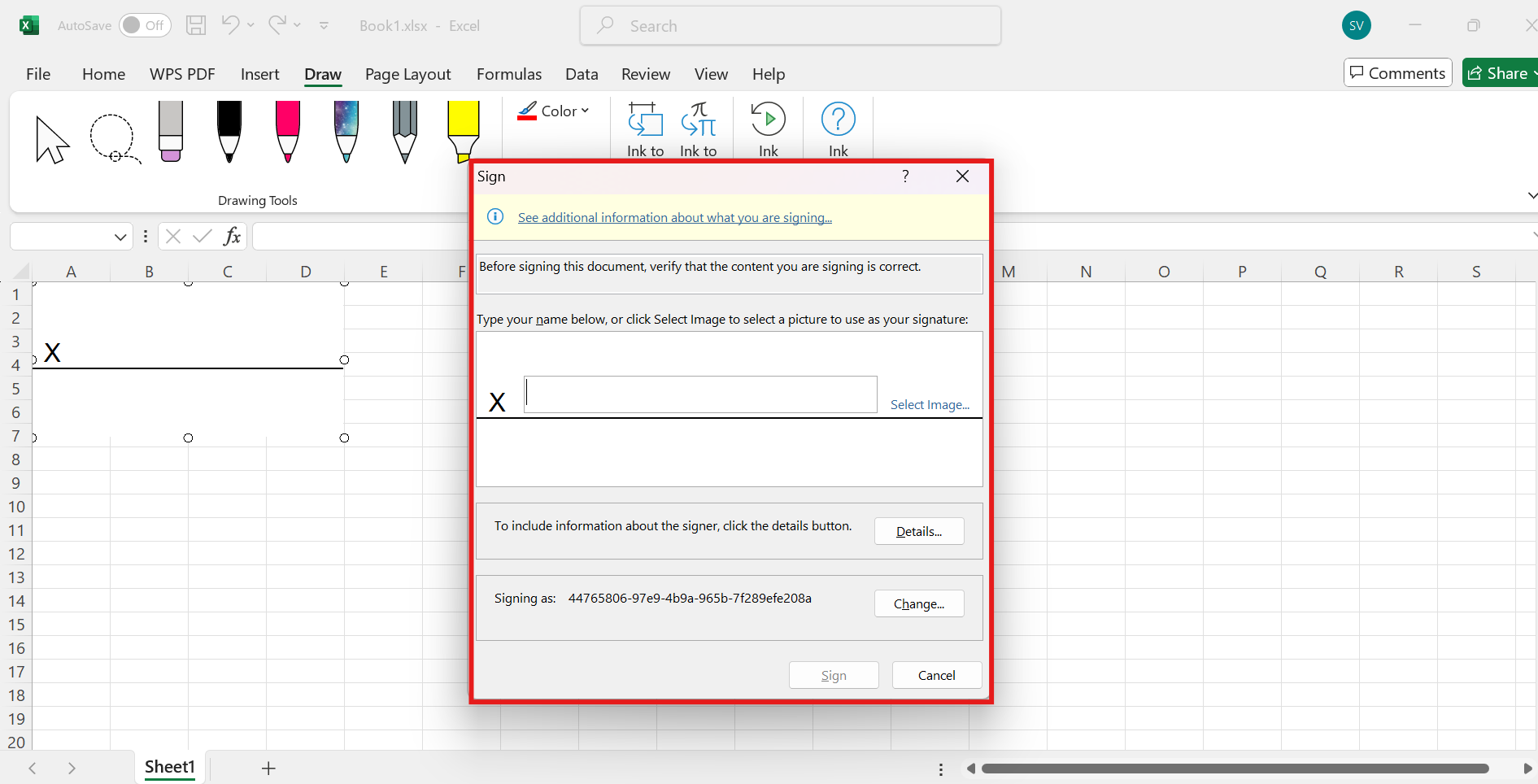Open Ink Help
This screenshot has height=784, width=1538.
coord(839,120)
